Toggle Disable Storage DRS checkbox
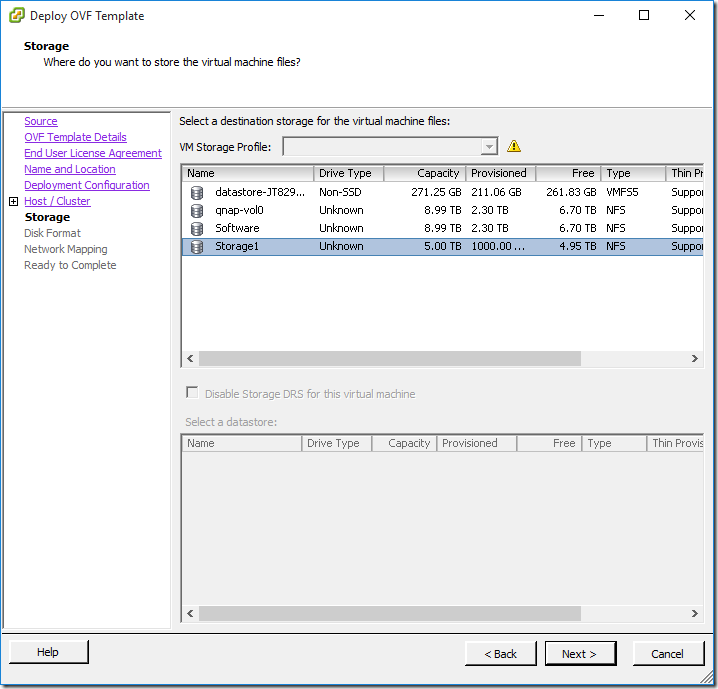718x689 pixels. 192,393
